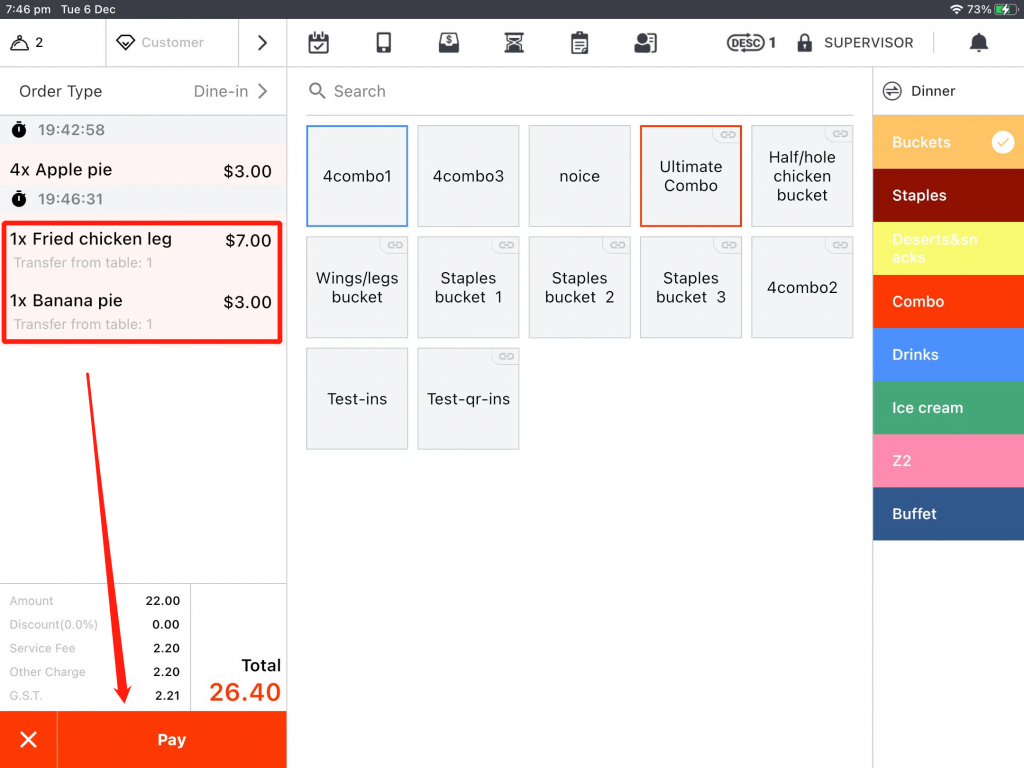Open the cash drawer icon

click(449, 43)
